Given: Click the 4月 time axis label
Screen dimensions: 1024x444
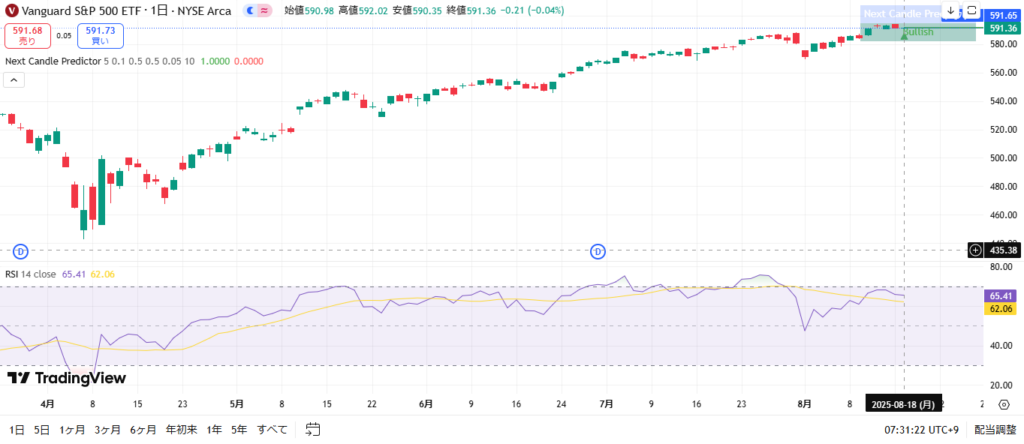Looking at the screenshot, I should pos(48,404).
